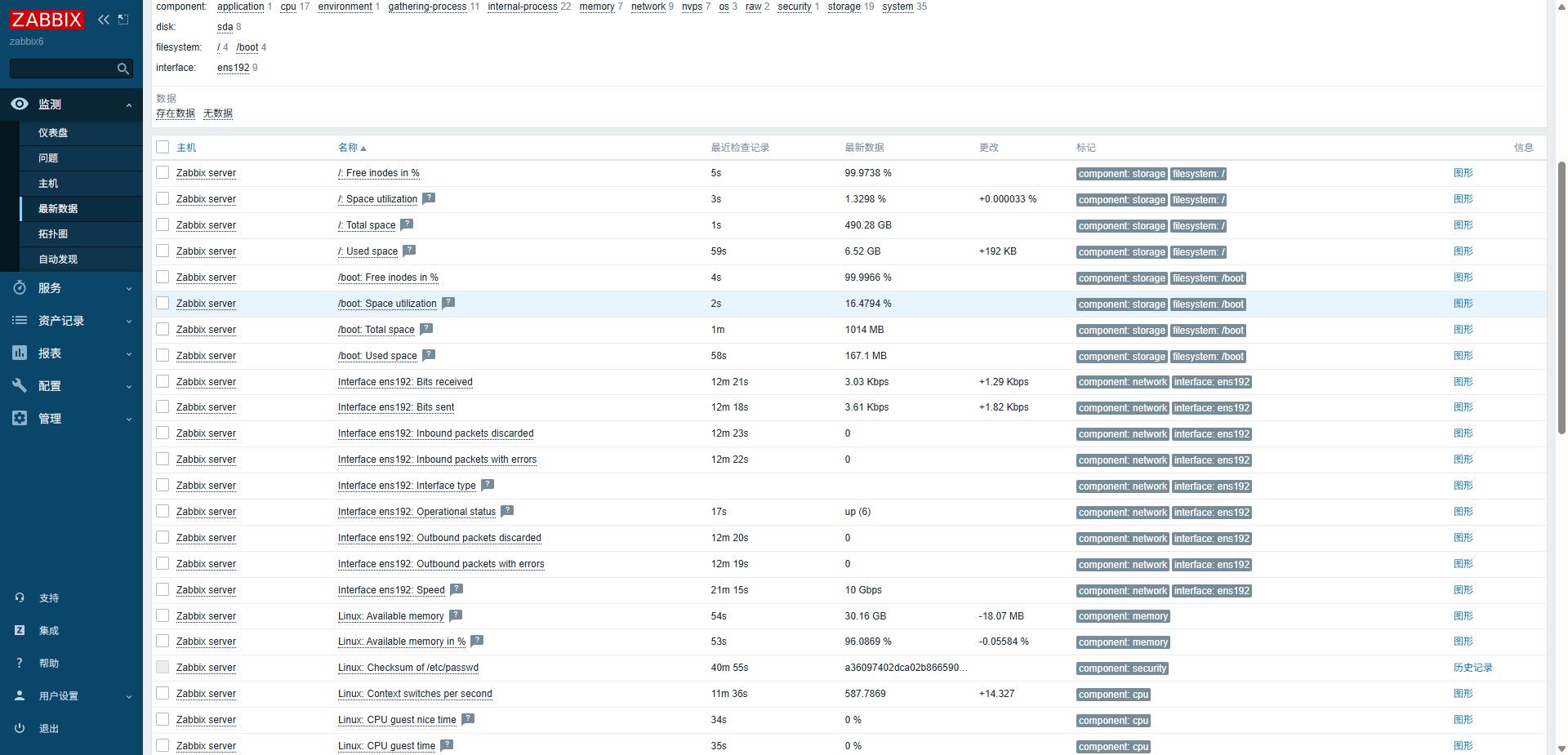This screenshot has height=755, width=1568.
Task: Click the value '490.28 GB'
Action: point(868,225)
